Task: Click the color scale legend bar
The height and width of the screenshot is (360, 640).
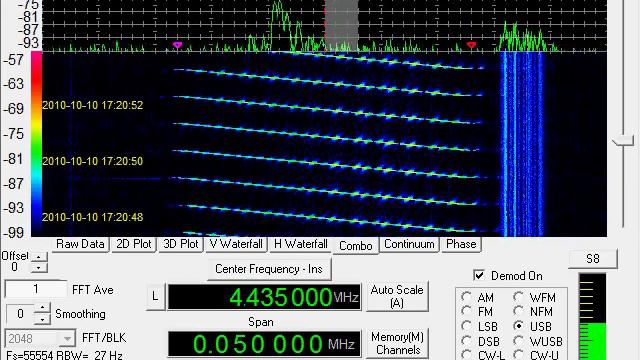Action: pyautogui.click(x=36, y=143)
